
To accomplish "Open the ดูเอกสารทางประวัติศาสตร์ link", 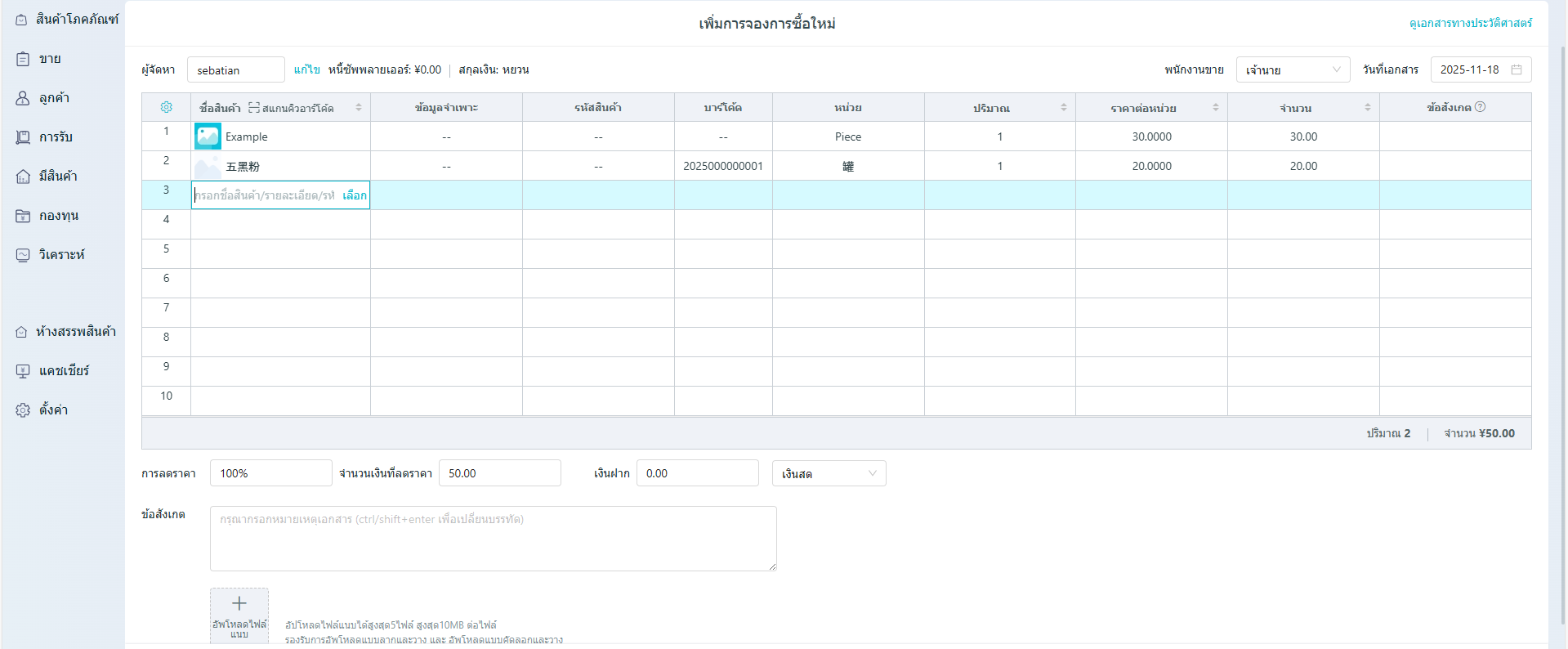I will point(1470,24).
